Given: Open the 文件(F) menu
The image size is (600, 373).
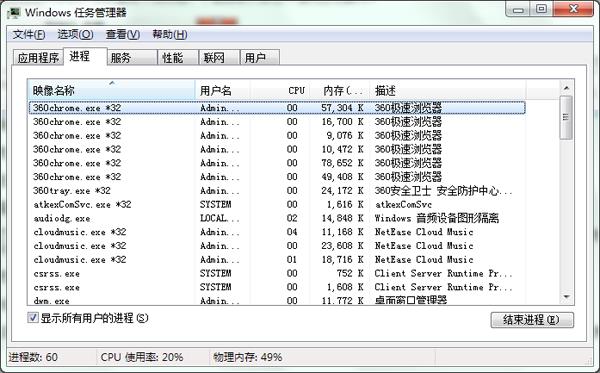Looking at the screenshot, I should tap(29, 34).
